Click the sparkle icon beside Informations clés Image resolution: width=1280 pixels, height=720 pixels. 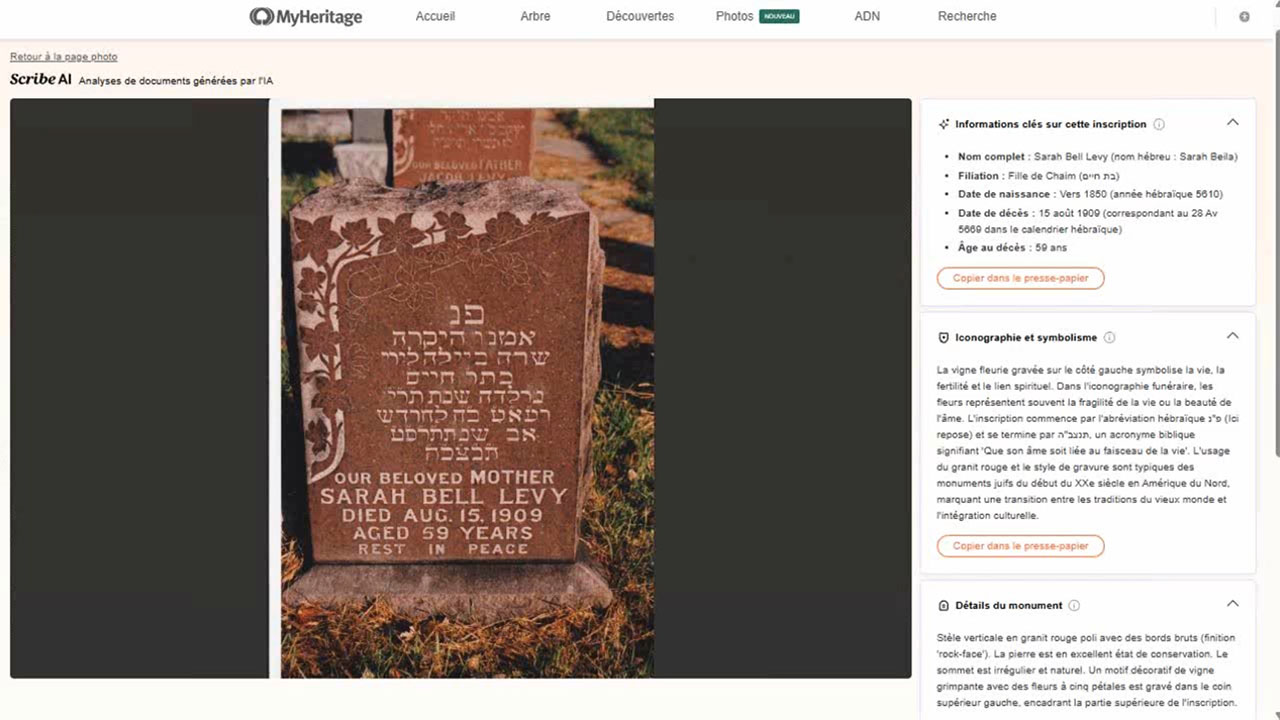coord(943,123)
